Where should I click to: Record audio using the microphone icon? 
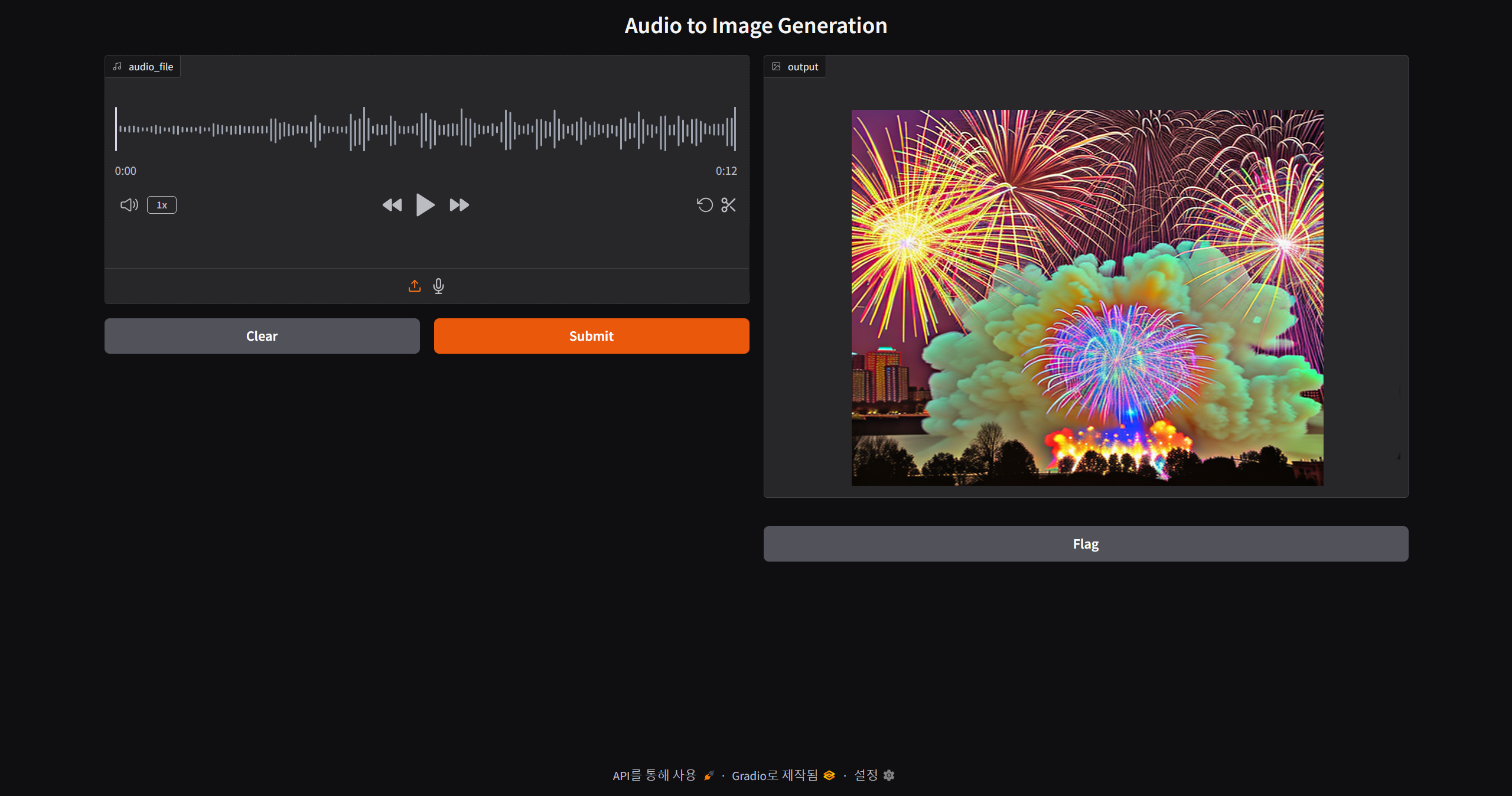[x=438, y=286]
